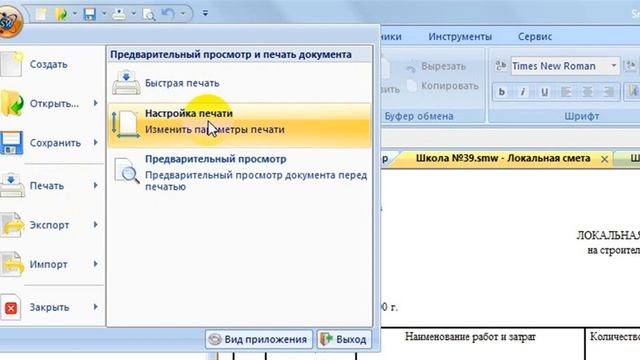
Task: Expand the submenu arrow next to Открыть...
Action: pos(96,103)
